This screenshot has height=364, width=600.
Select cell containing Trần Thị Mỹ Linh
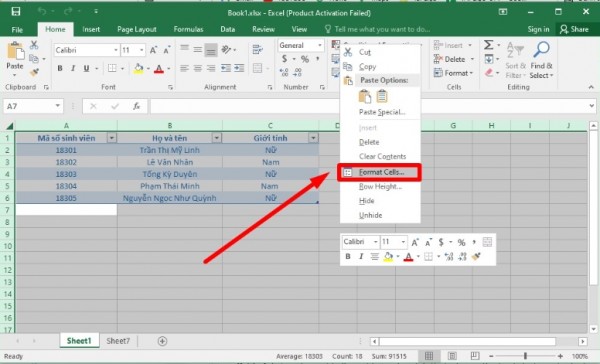170,150
